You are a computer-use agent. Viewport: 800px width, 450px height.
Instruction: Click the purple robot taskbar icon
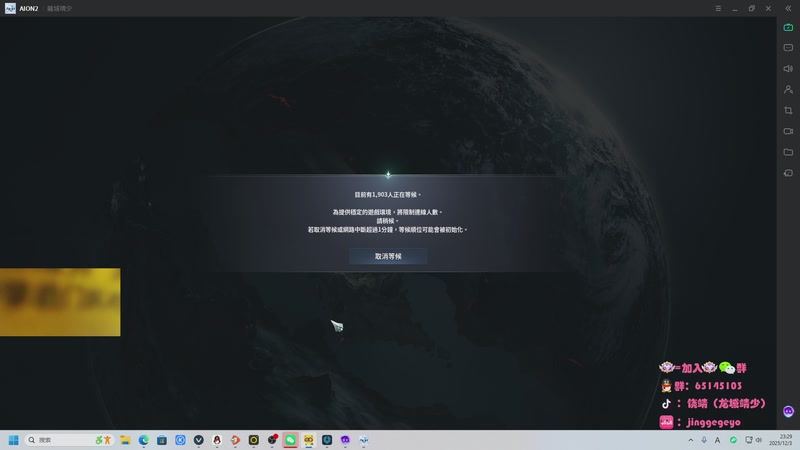345,440
